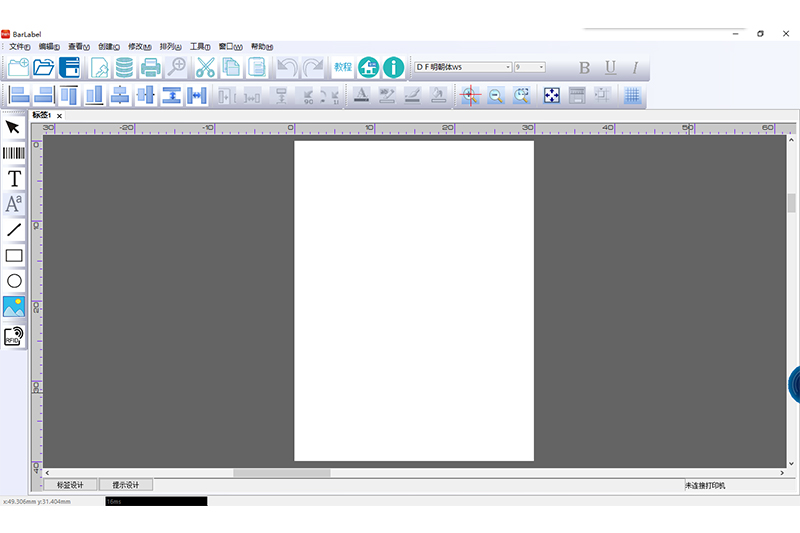Open the font name dropdown
Image resolution: width=800 pixels, height=533 pixels.
pos(508,67)
